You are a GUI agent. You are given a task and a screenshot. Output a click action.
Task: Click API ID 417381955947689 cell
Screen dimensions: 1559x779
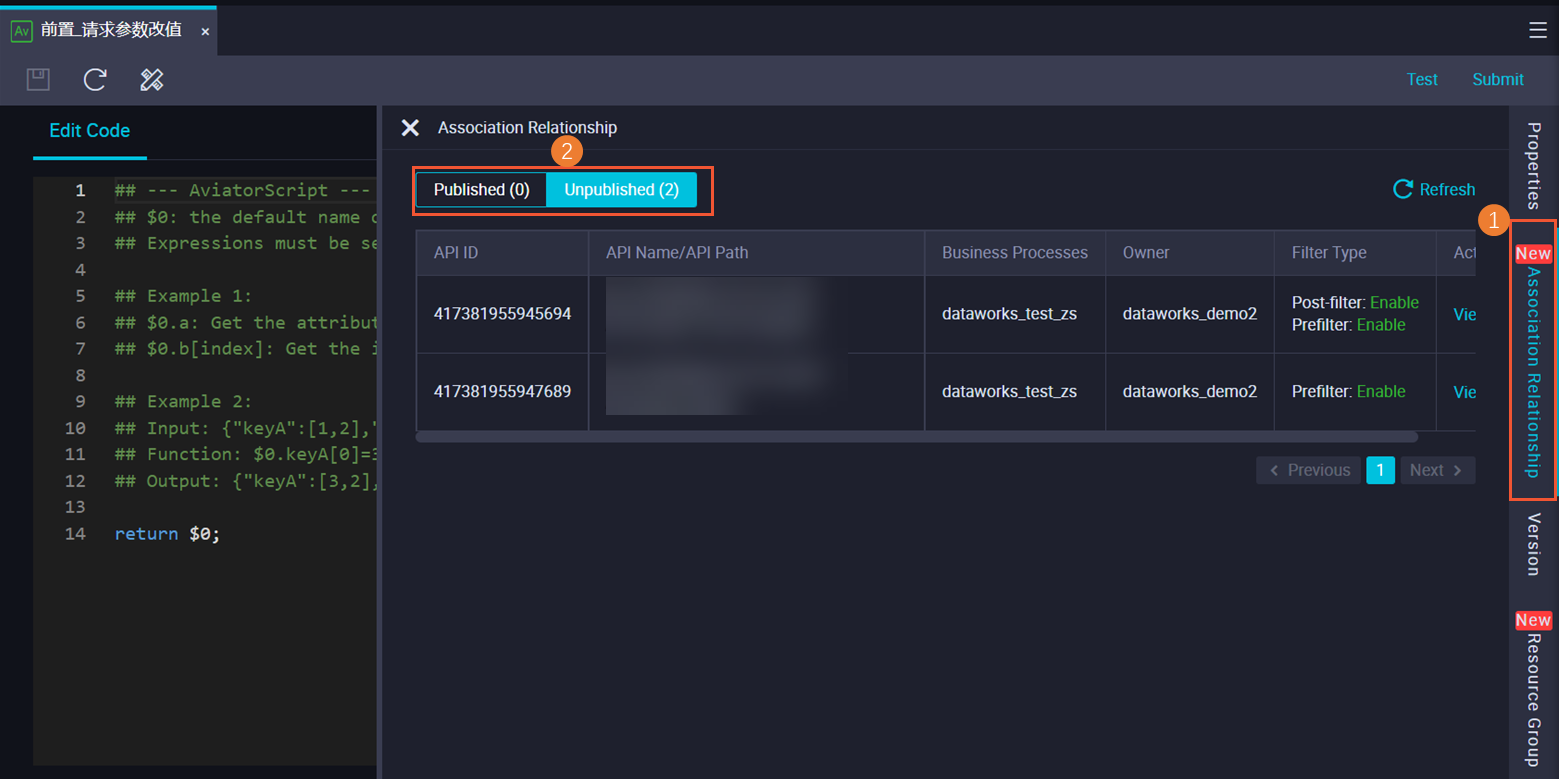(502, 392)
